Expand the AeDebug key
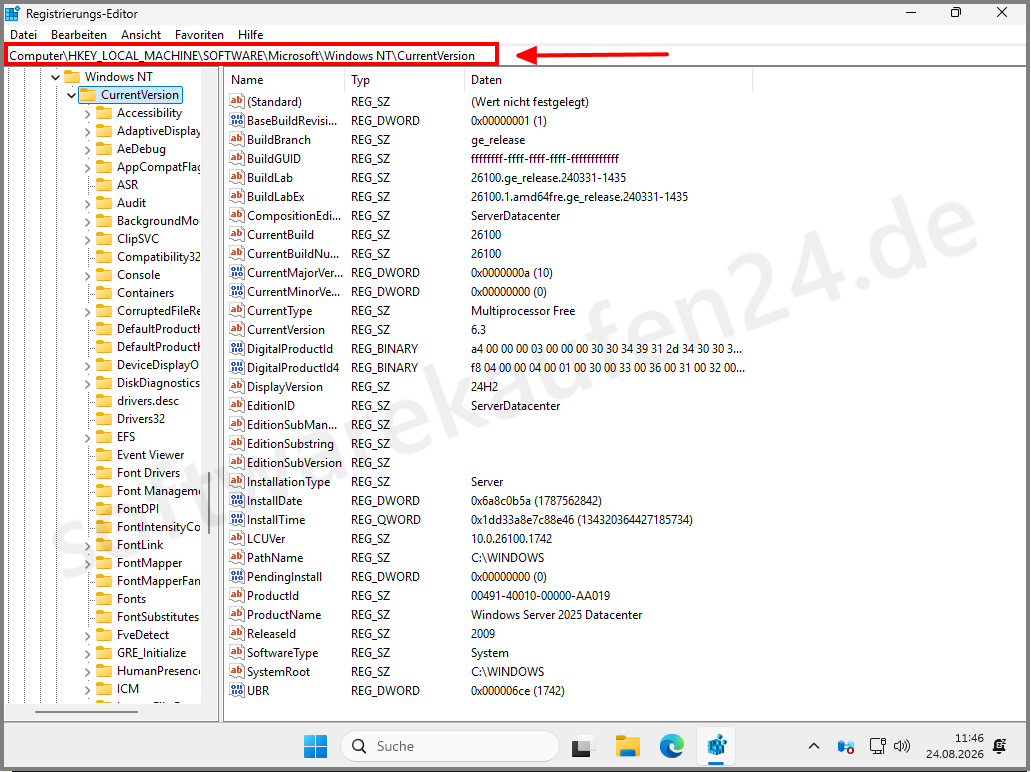 (87, 149)
